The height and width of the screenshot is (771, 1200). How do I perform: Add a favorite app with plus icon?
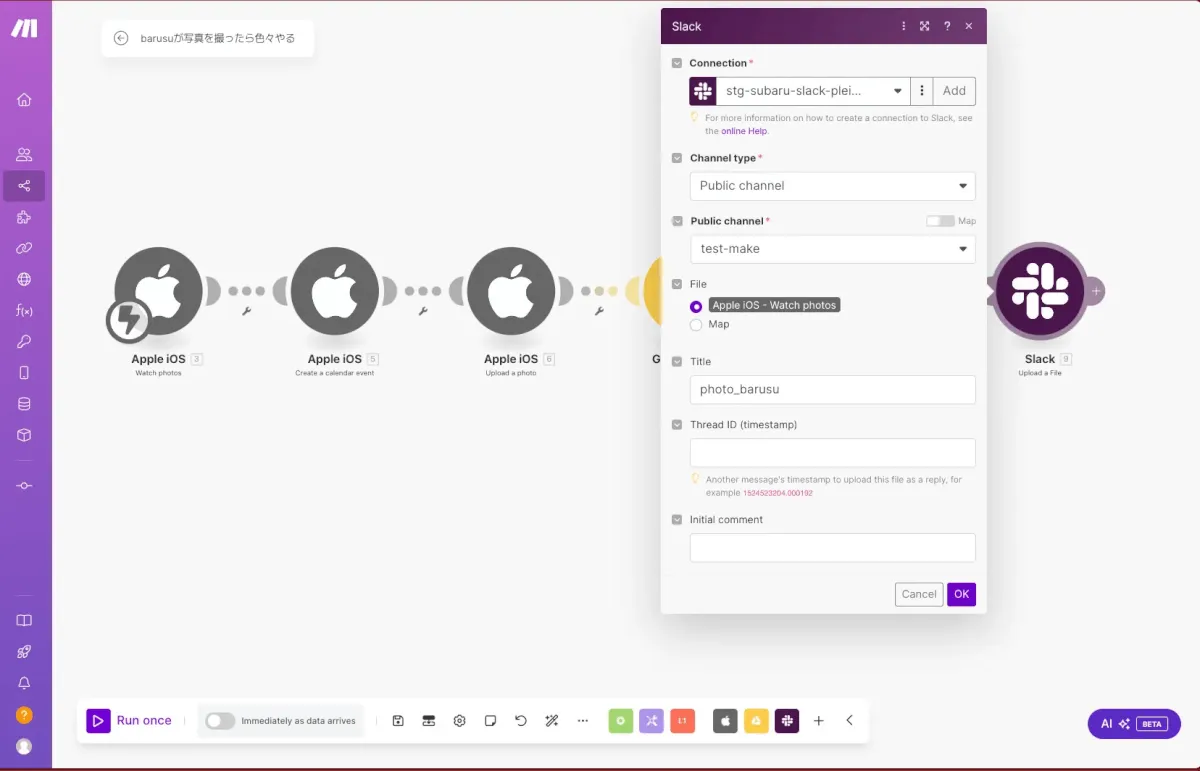click(818, 721)
